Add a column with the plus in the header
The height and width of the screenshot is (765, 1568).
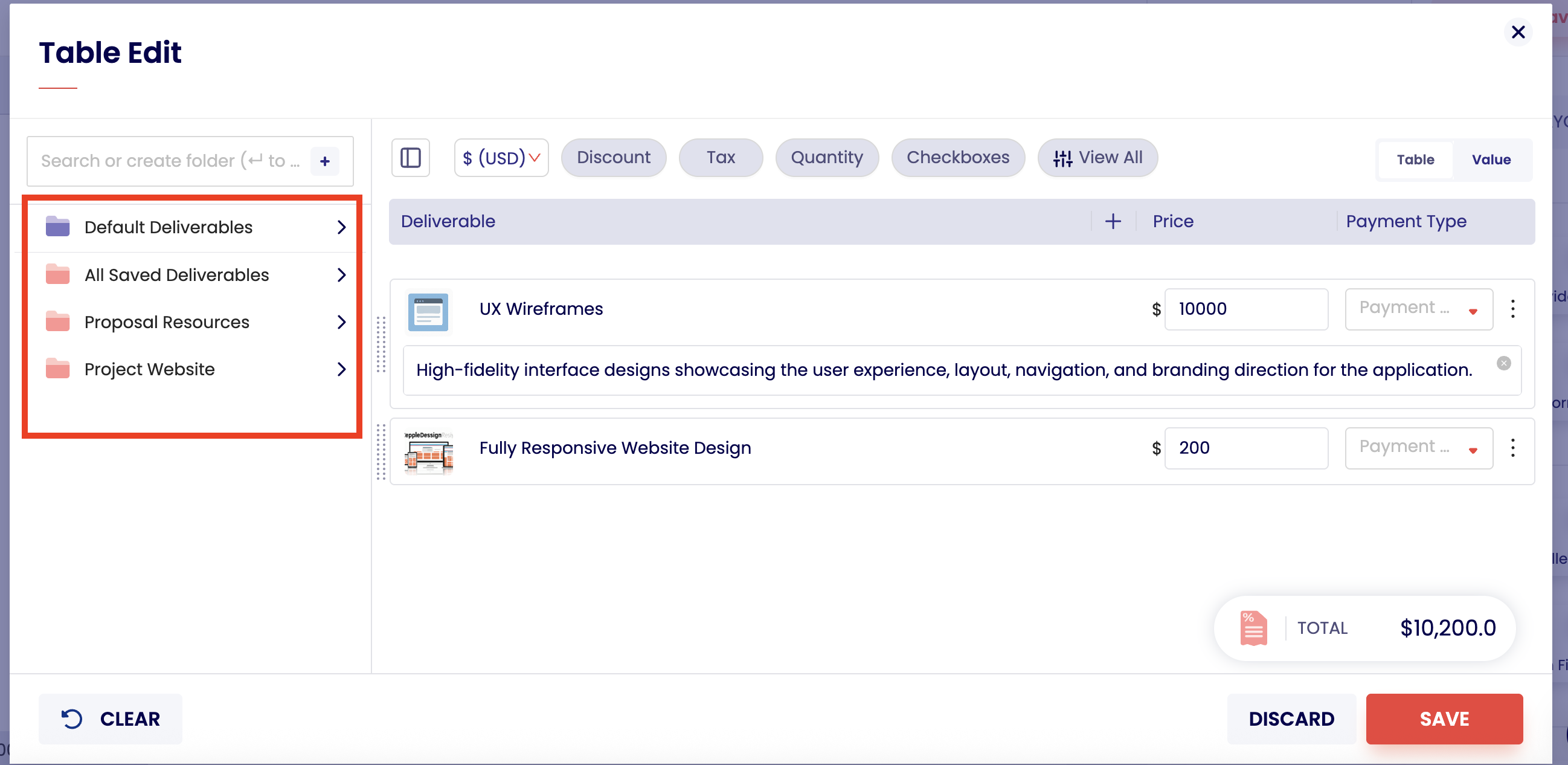tap(1113, 221)
